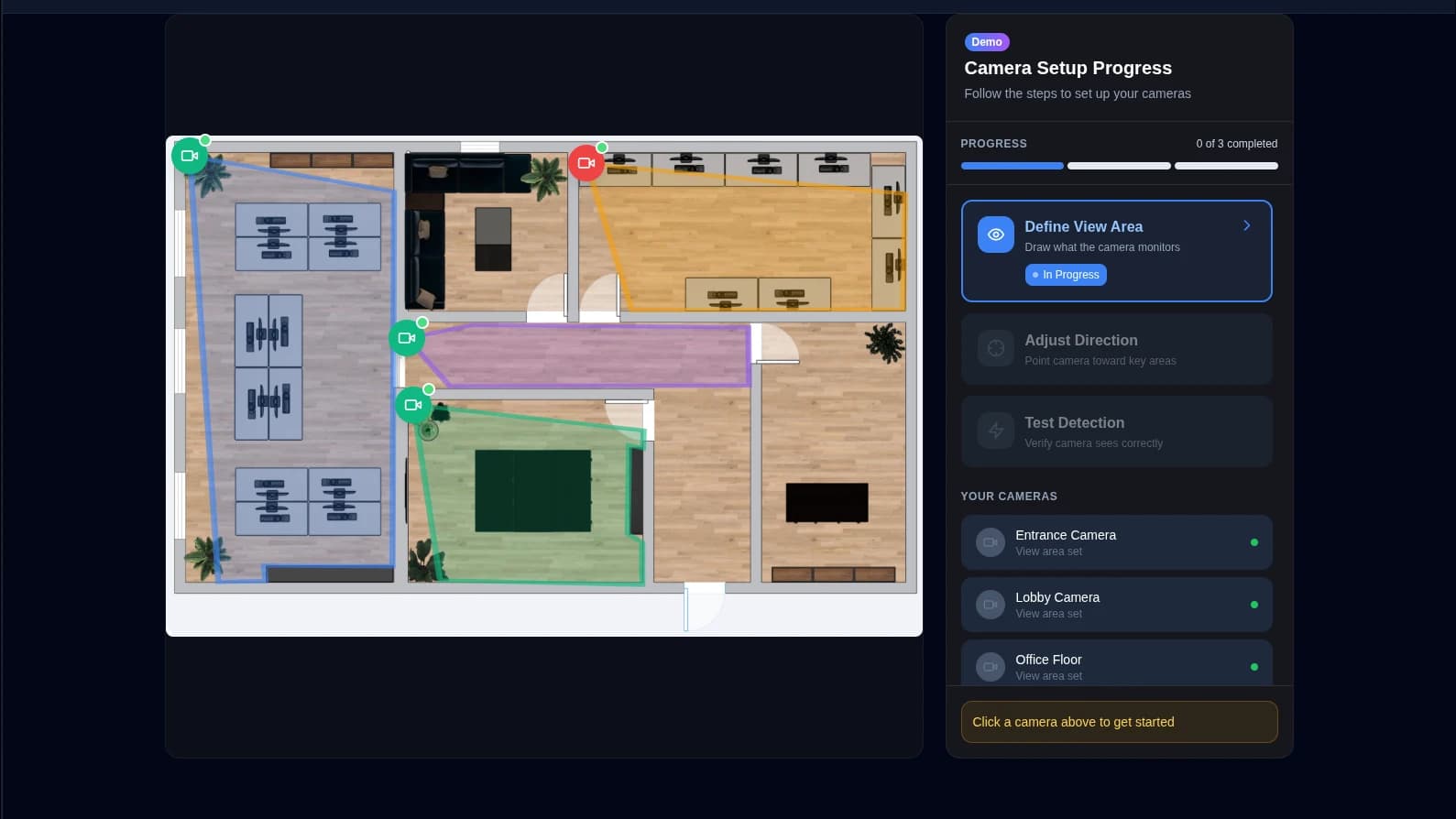Open the Adjust Direction step

click(x=1116, y=349)
